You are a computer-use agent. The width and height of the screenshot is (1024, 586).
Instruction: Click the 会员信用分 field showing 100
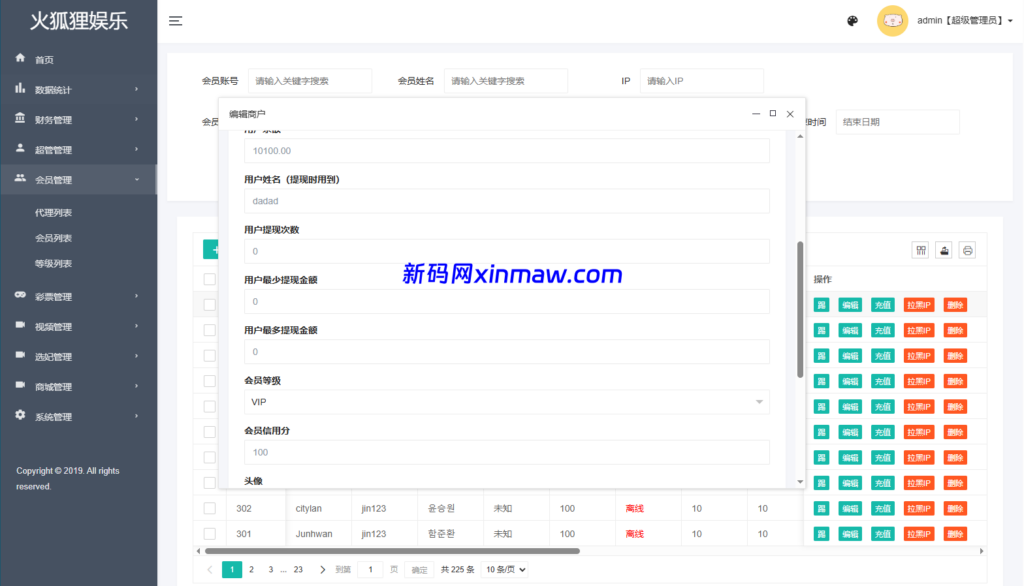(x=507, y=453)
